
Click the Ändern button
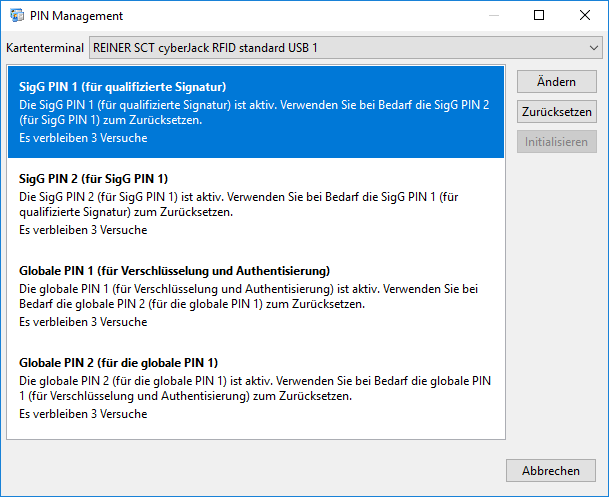pos(557,82)
